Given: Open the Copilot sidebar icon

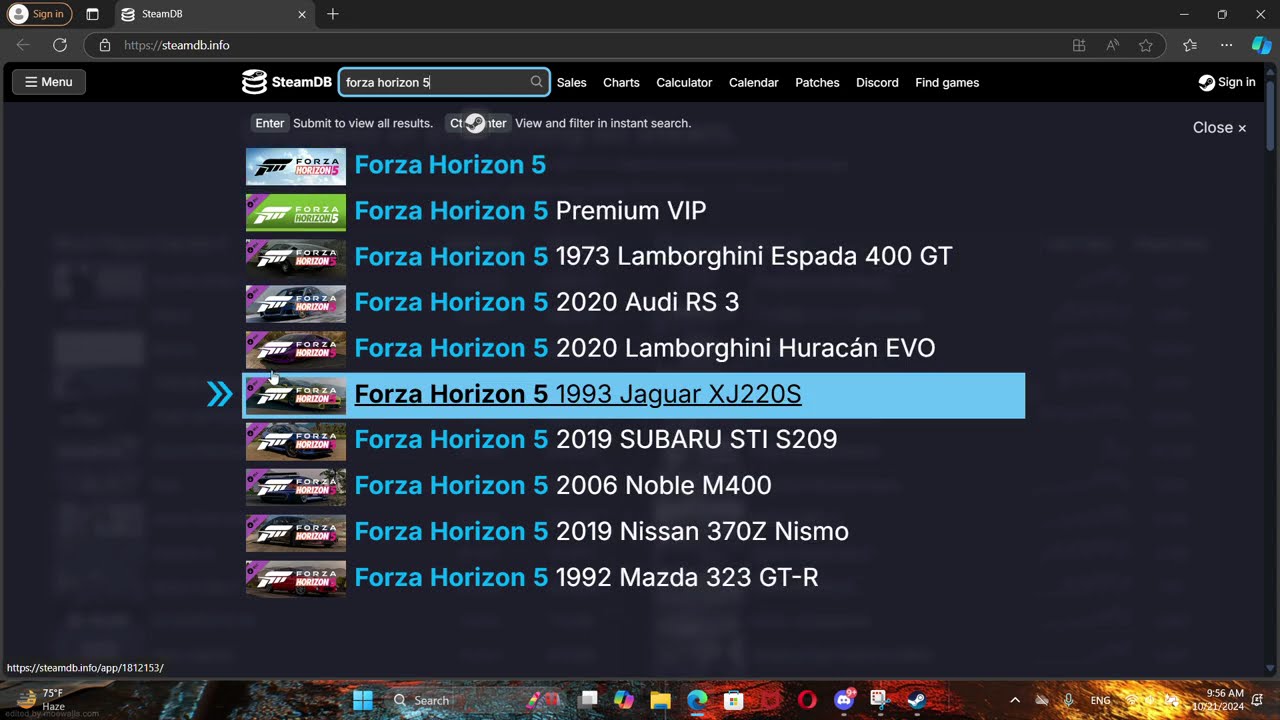Looking at the screenshot, I should pyautogui.click(x=1261, y=45).
